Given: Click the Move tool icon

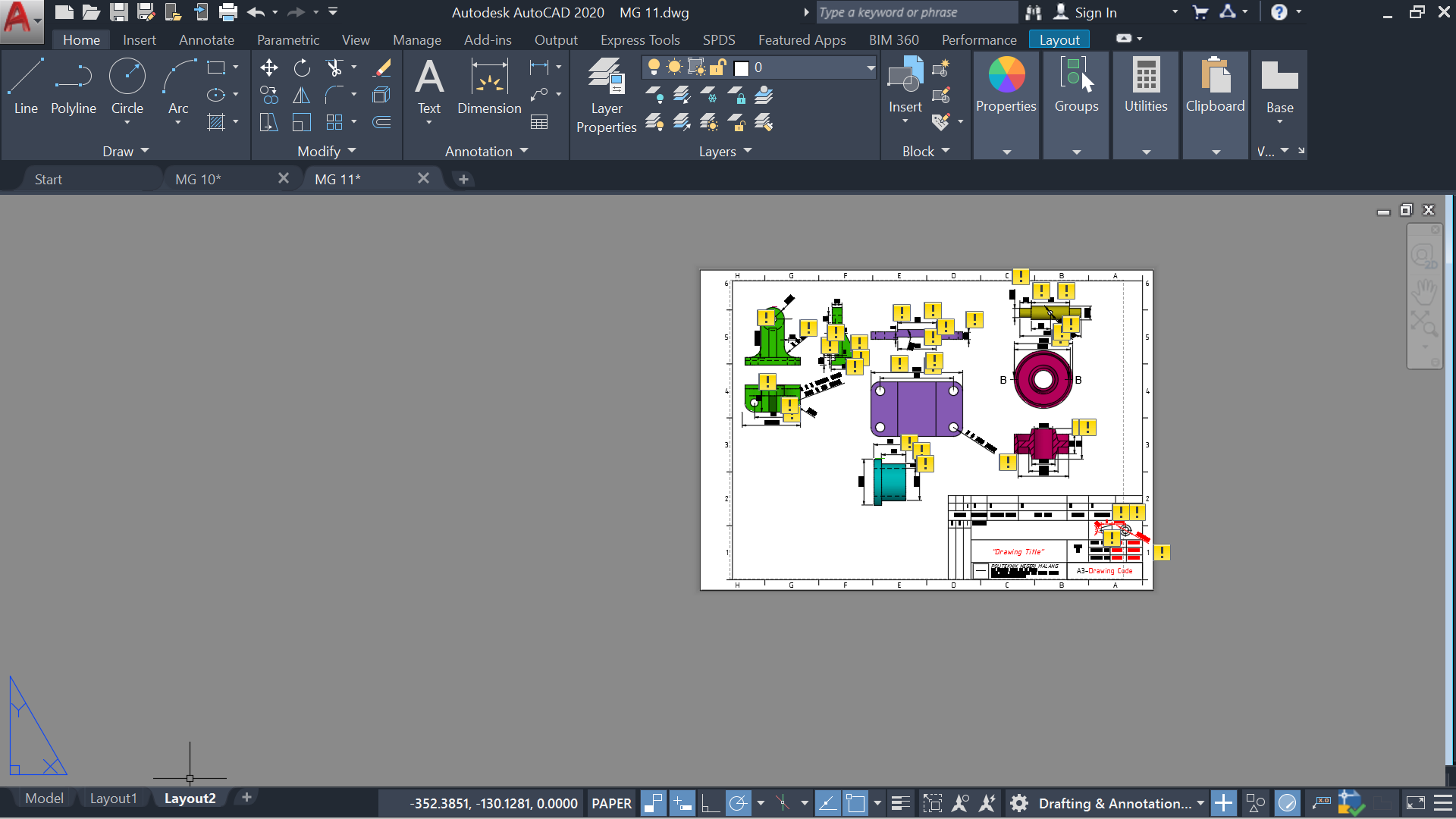Looking at the screenshot, I should point(268,68).
